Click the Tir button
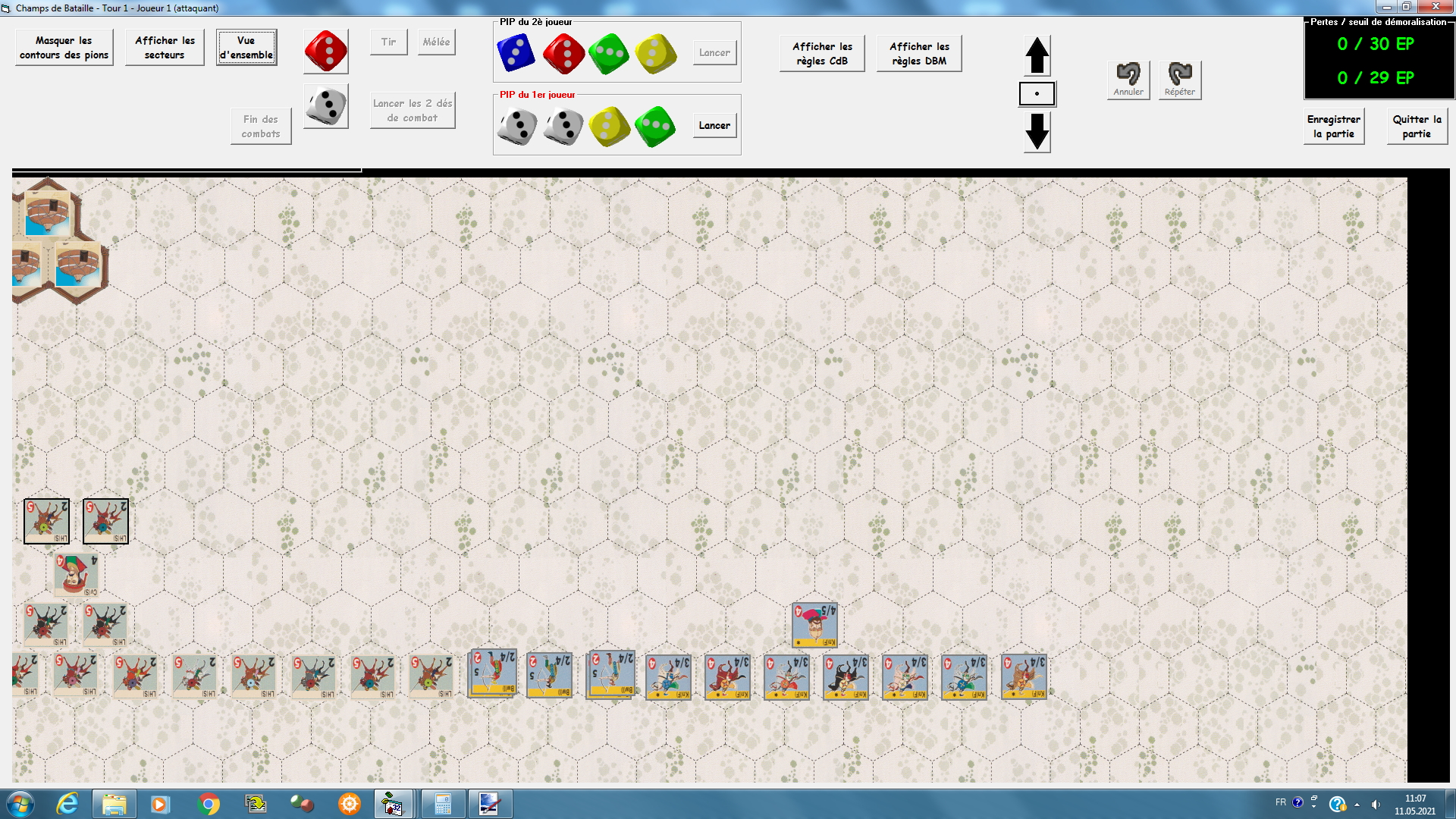The image size is (1456, 819). 389,42
